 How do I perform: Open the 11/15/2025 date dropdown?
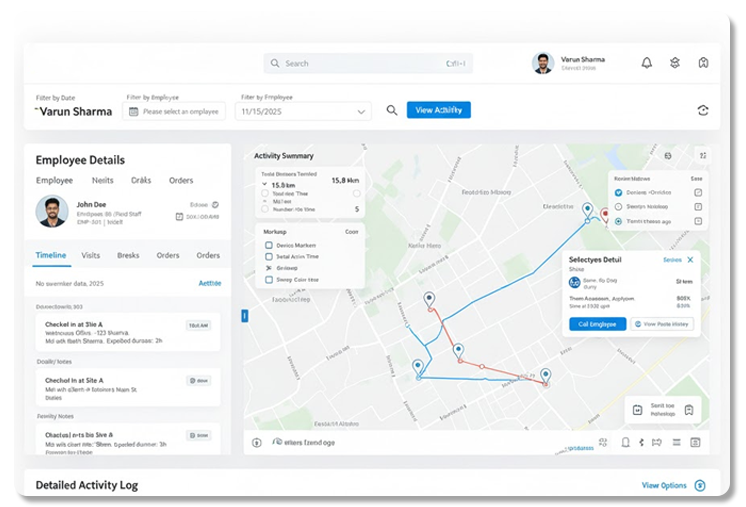coord(303,112)
